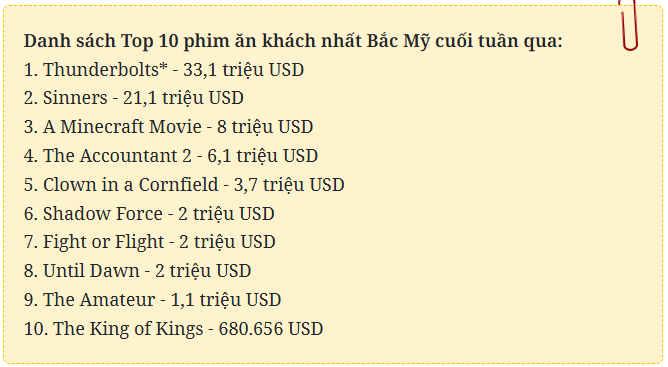The height and width of the screenshot is (367, 668).
Task: Click the red paperclip icon
Action: tap(629, 25)
